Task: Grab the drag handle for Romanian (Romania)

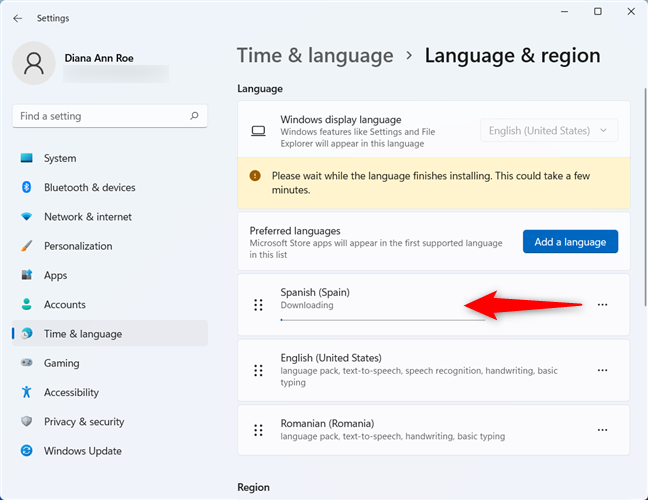Action: [x=258, y=430]
